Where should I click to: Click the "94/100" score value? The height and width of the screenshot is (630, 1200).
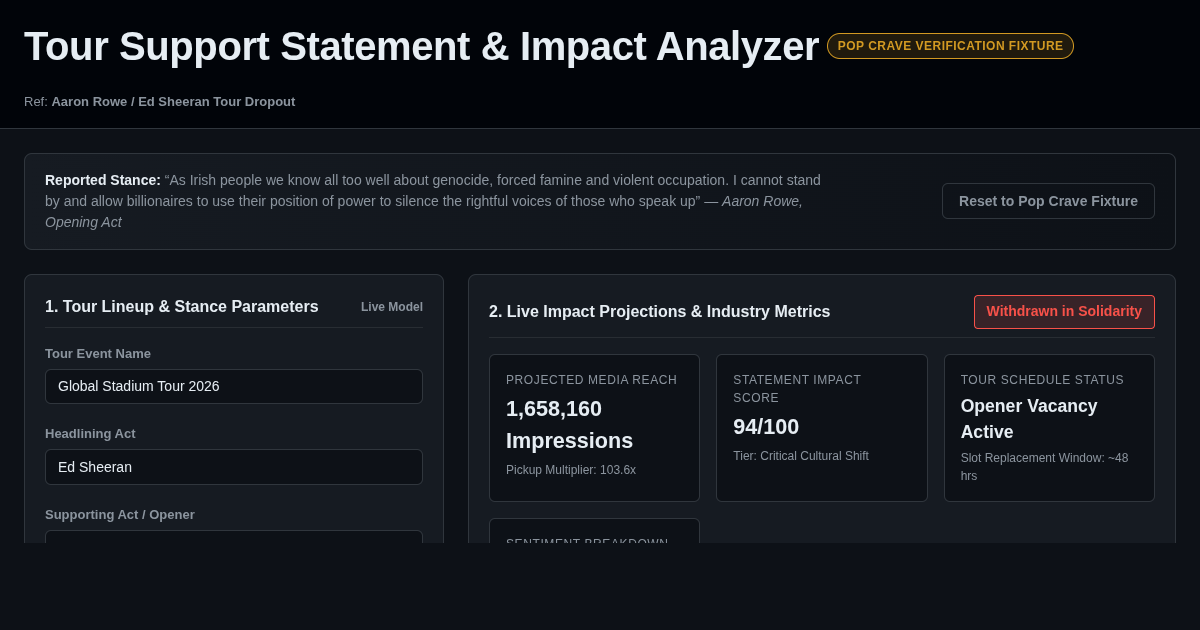coord(766,427)
